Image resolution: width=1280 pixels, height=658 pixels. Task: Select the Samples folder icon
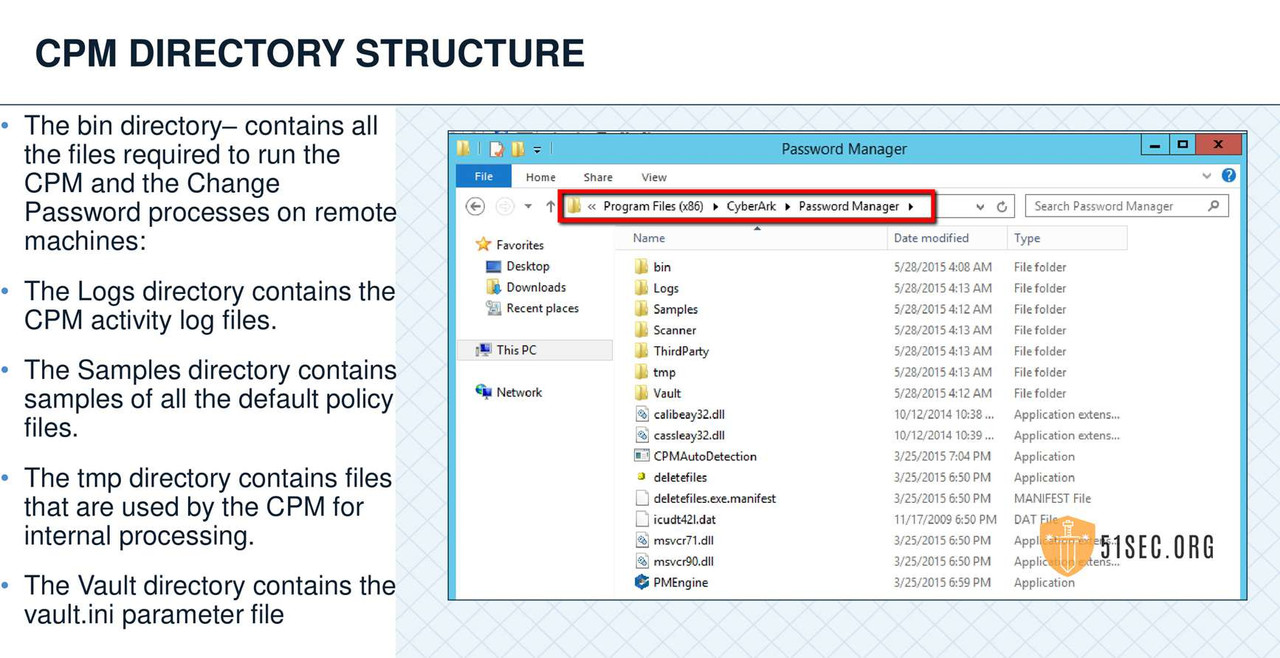(642, 309)
